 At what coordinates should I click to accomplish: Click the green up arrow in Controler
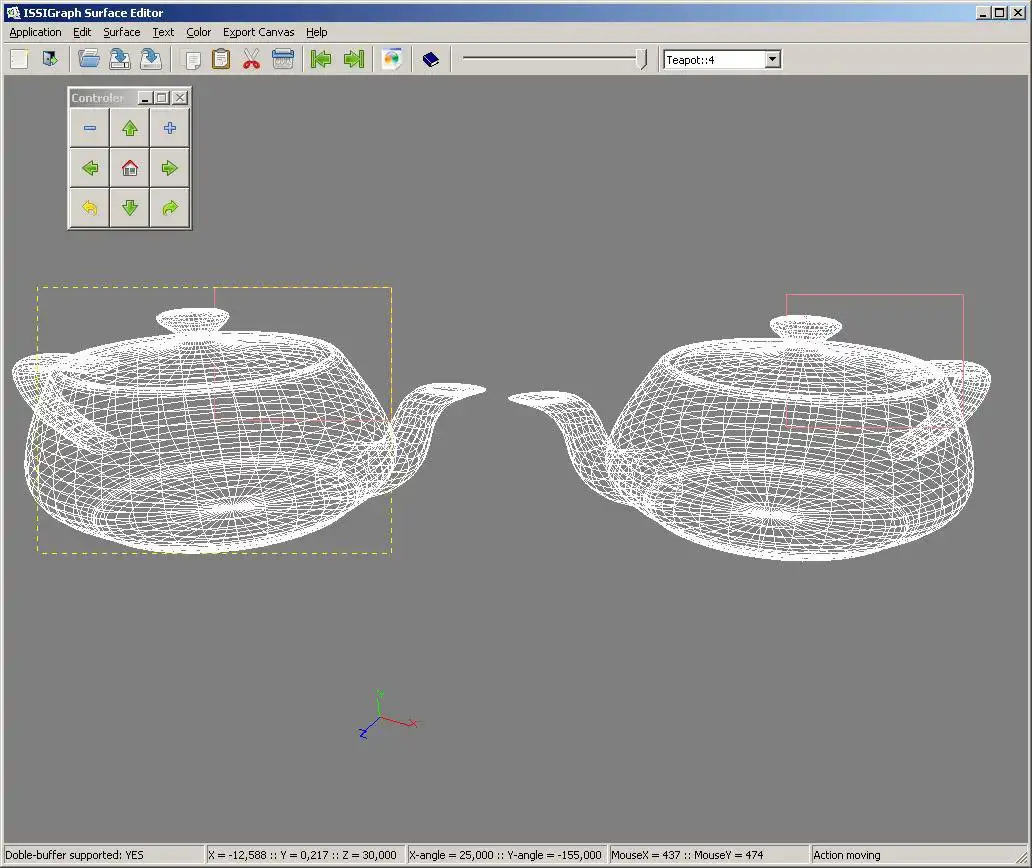130,128
